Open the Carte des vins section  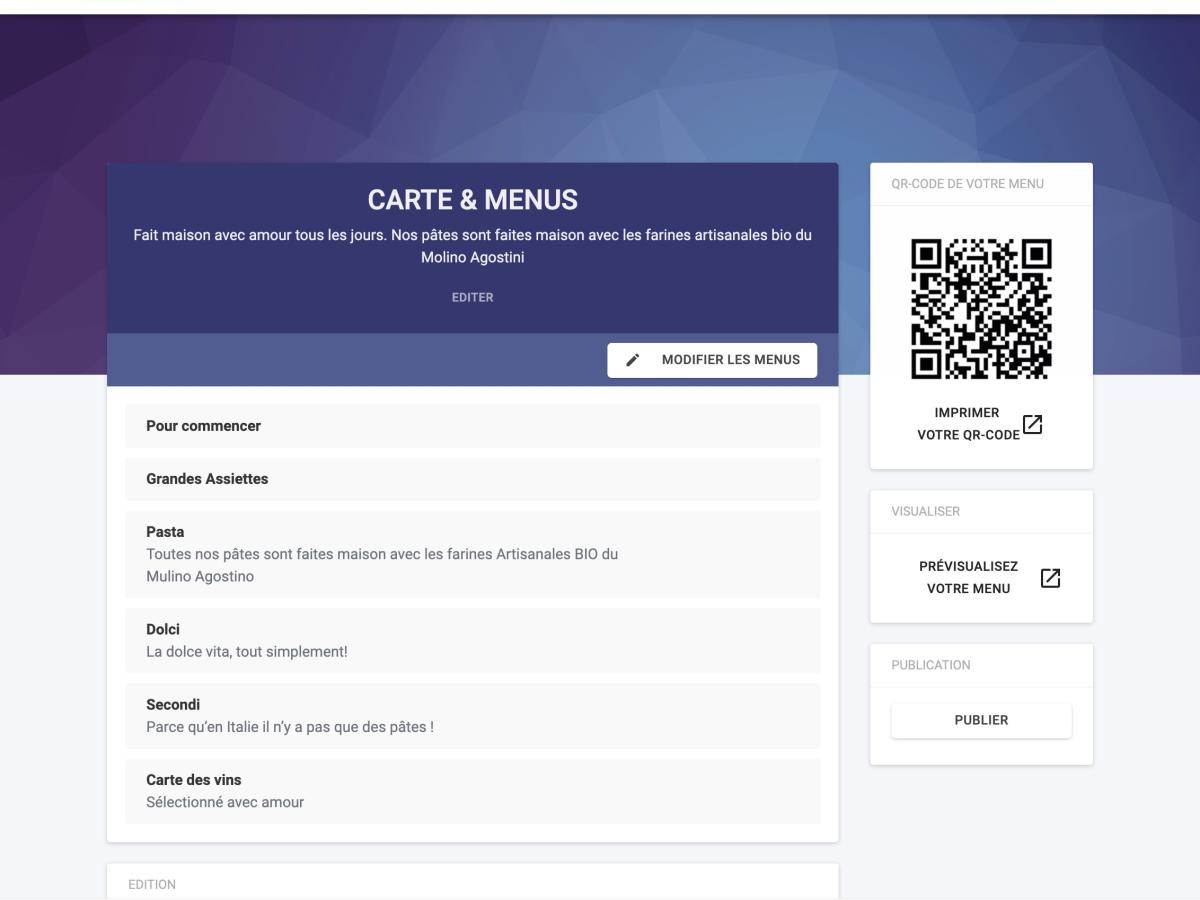click(x=472, y=791)
